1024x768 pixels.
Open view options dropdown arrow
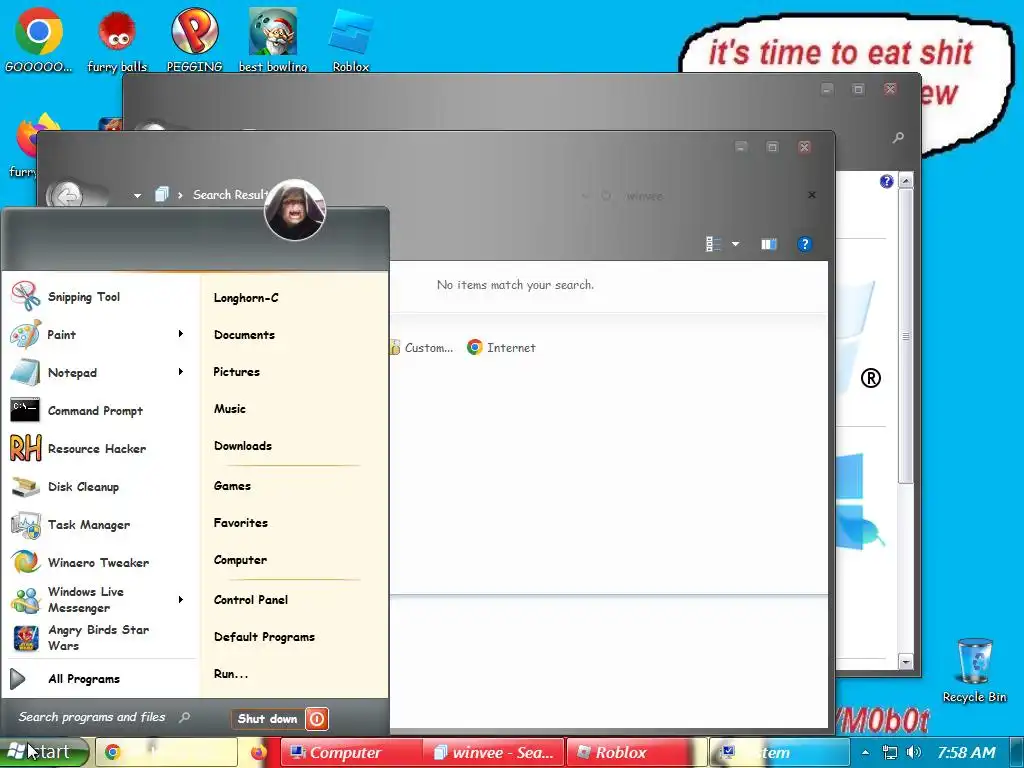coord(735,244)
